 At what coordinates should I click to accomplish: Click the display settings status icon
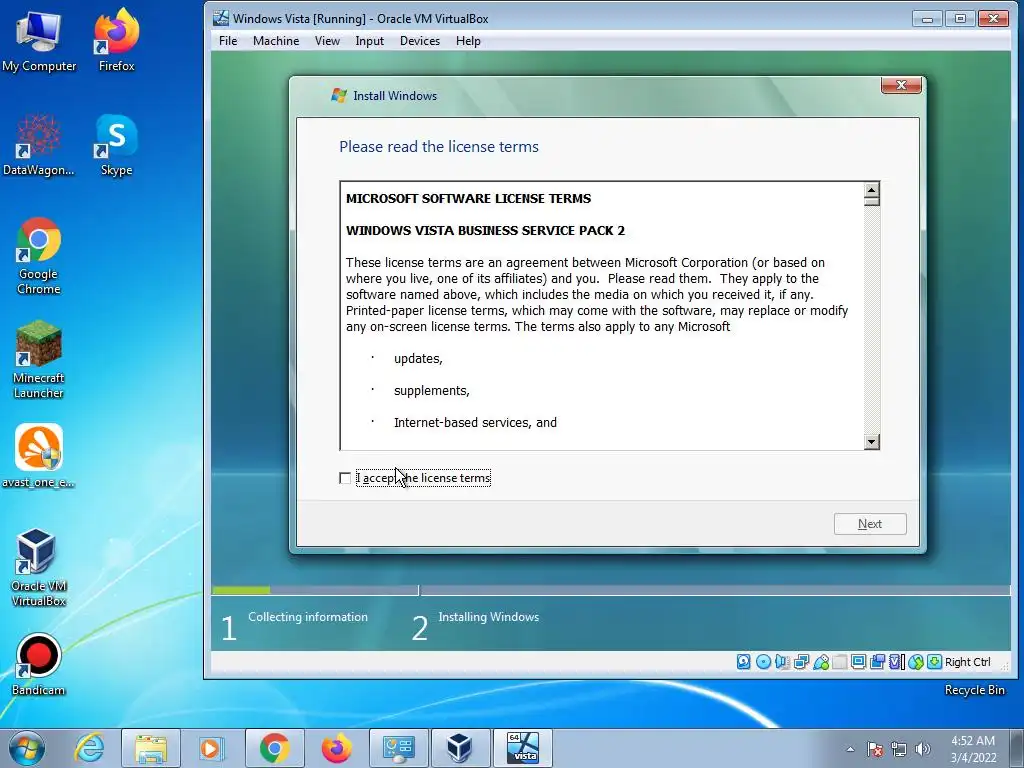point(858,662)
